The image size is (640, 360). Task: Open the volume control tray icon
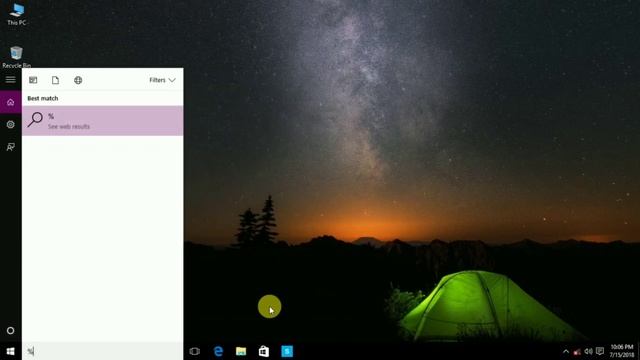588,351
